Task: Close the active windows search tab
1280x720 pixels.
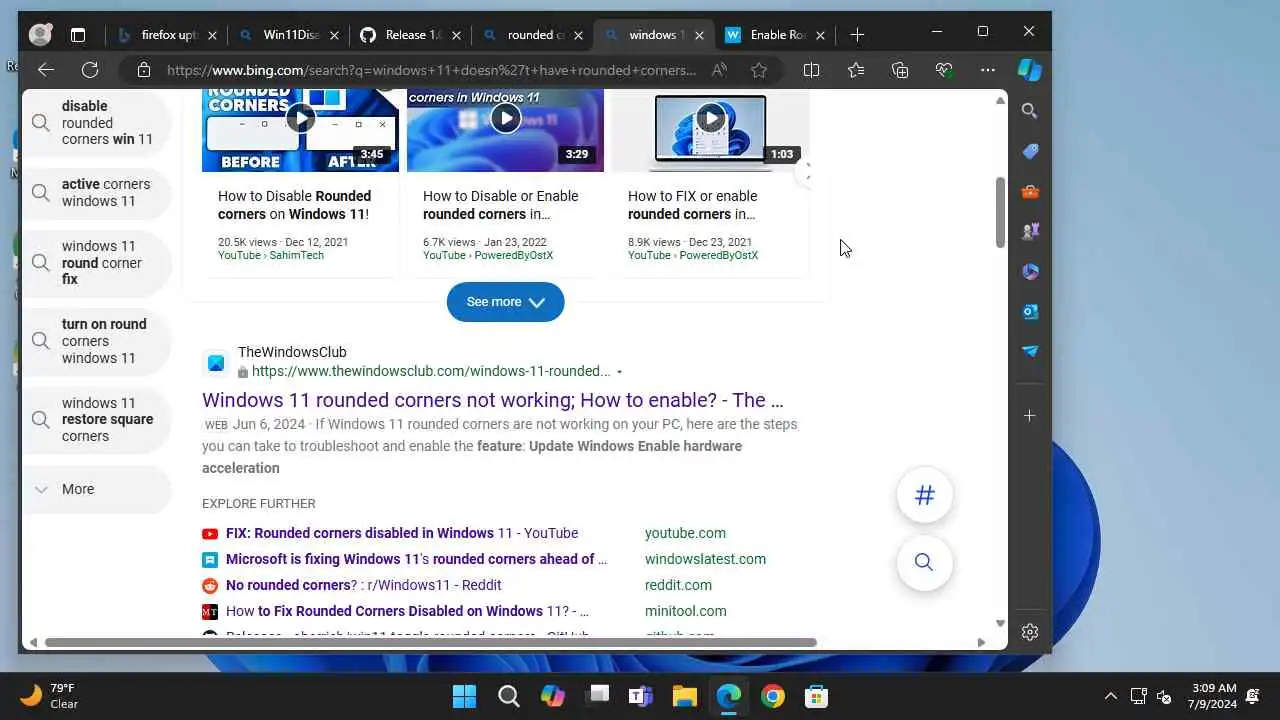Action: coord(699,35)
